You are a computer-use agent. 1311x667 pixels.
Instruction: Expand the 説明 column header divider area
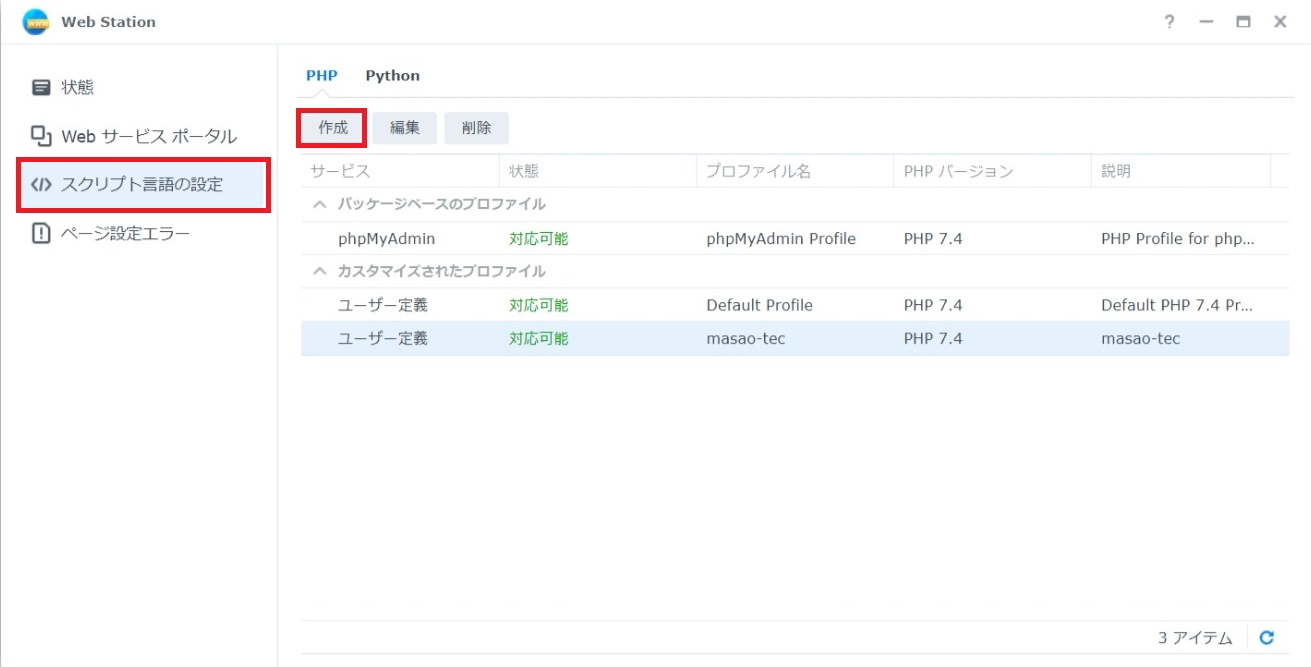tap(1270, 171)
